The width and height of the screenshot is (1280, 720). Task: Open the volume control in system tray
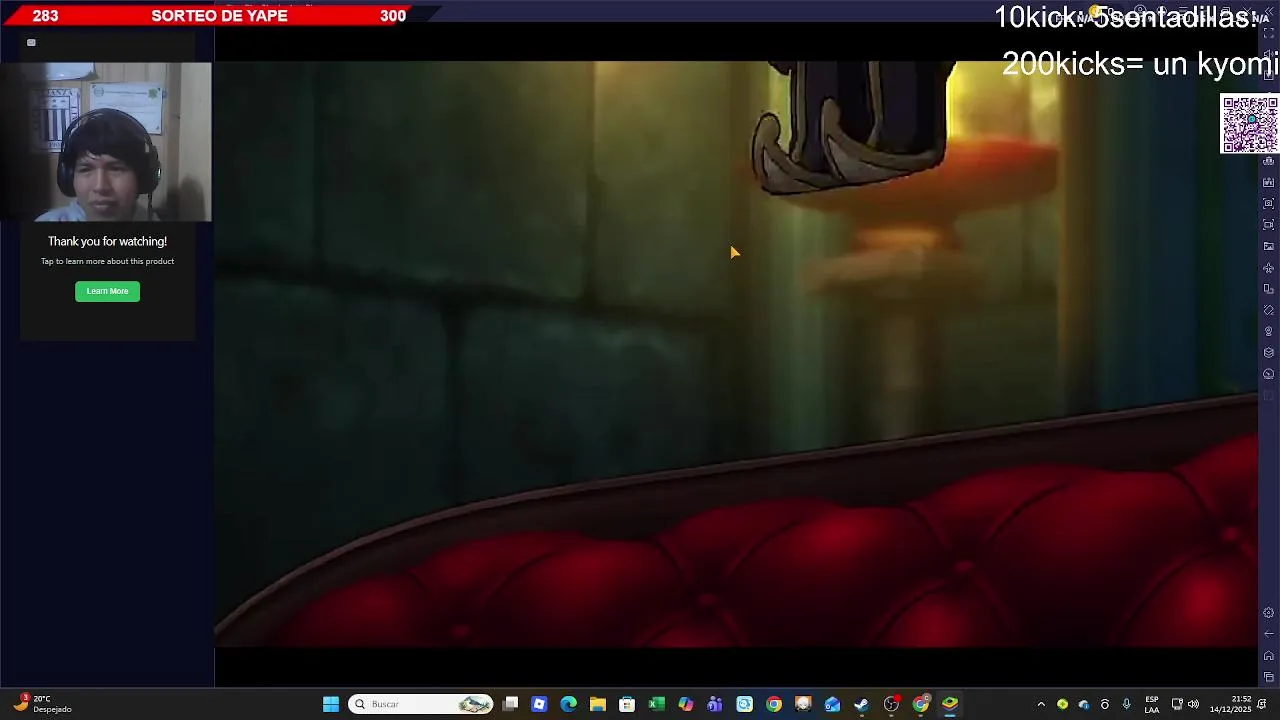1193,704
